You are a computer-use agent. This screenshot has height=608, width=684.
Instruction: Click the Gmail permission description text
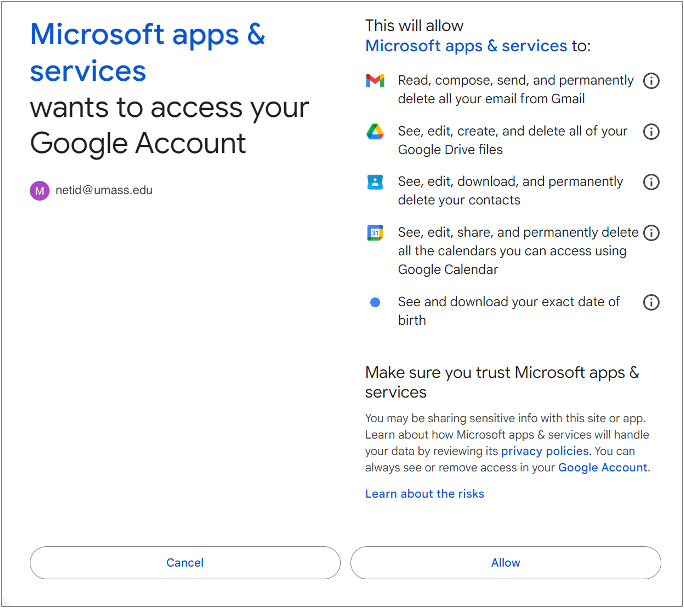point(515,89)
